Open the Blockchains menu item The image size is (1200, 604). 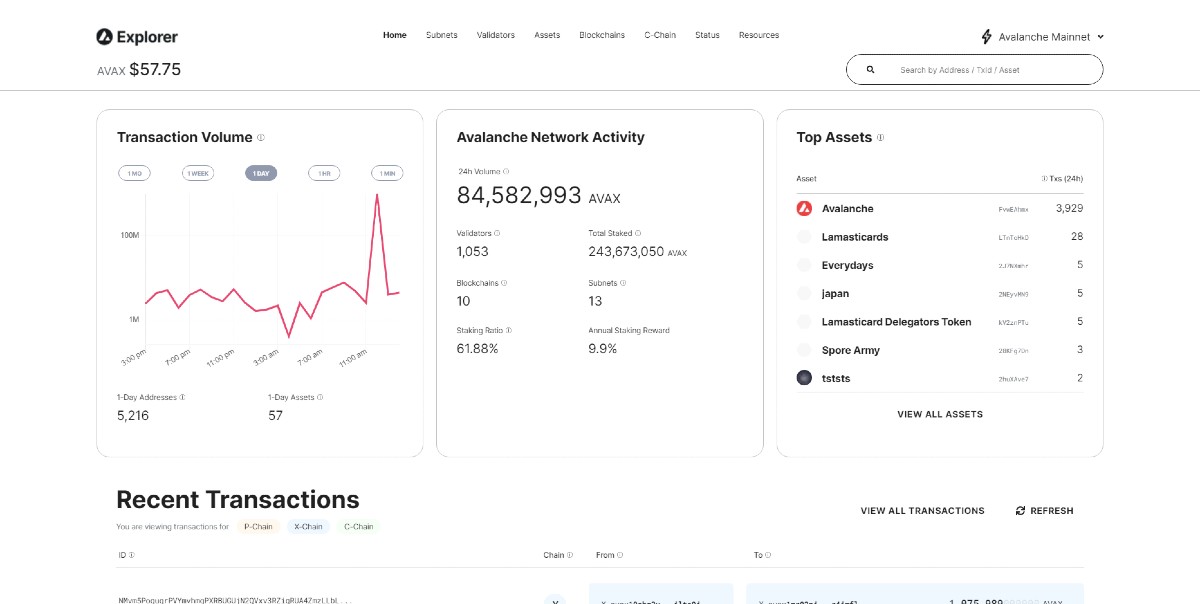pyautogui.click(x=602, y=35)
